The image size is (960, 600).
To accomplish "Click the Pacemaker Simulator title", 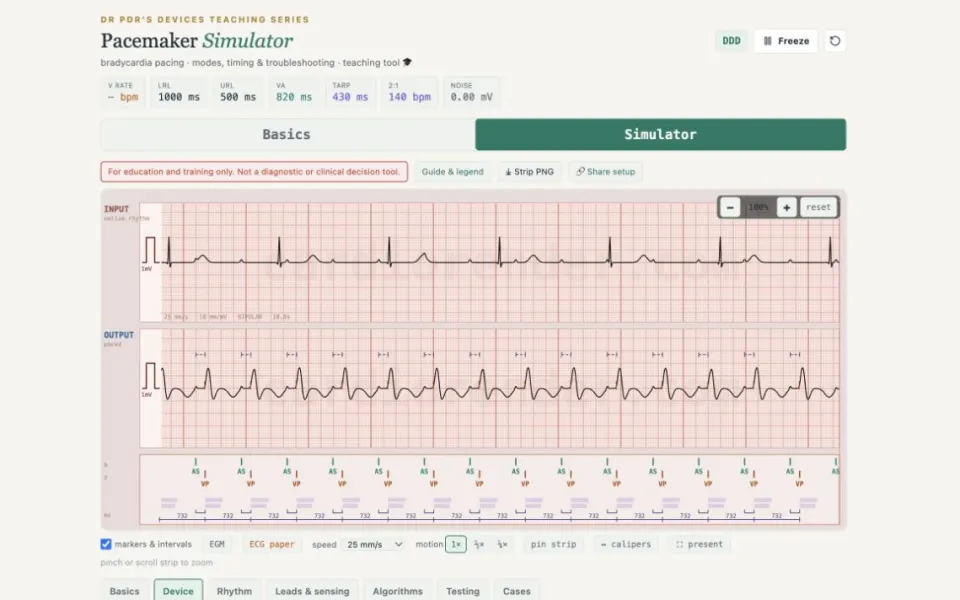I will (197, 41).
